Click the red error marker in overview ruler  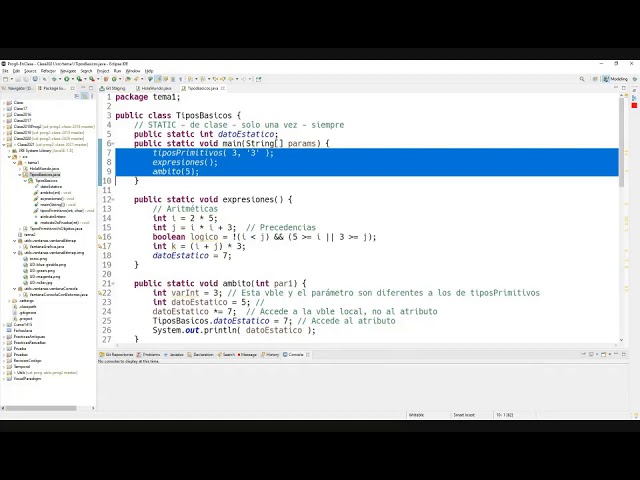coord(634,106)
